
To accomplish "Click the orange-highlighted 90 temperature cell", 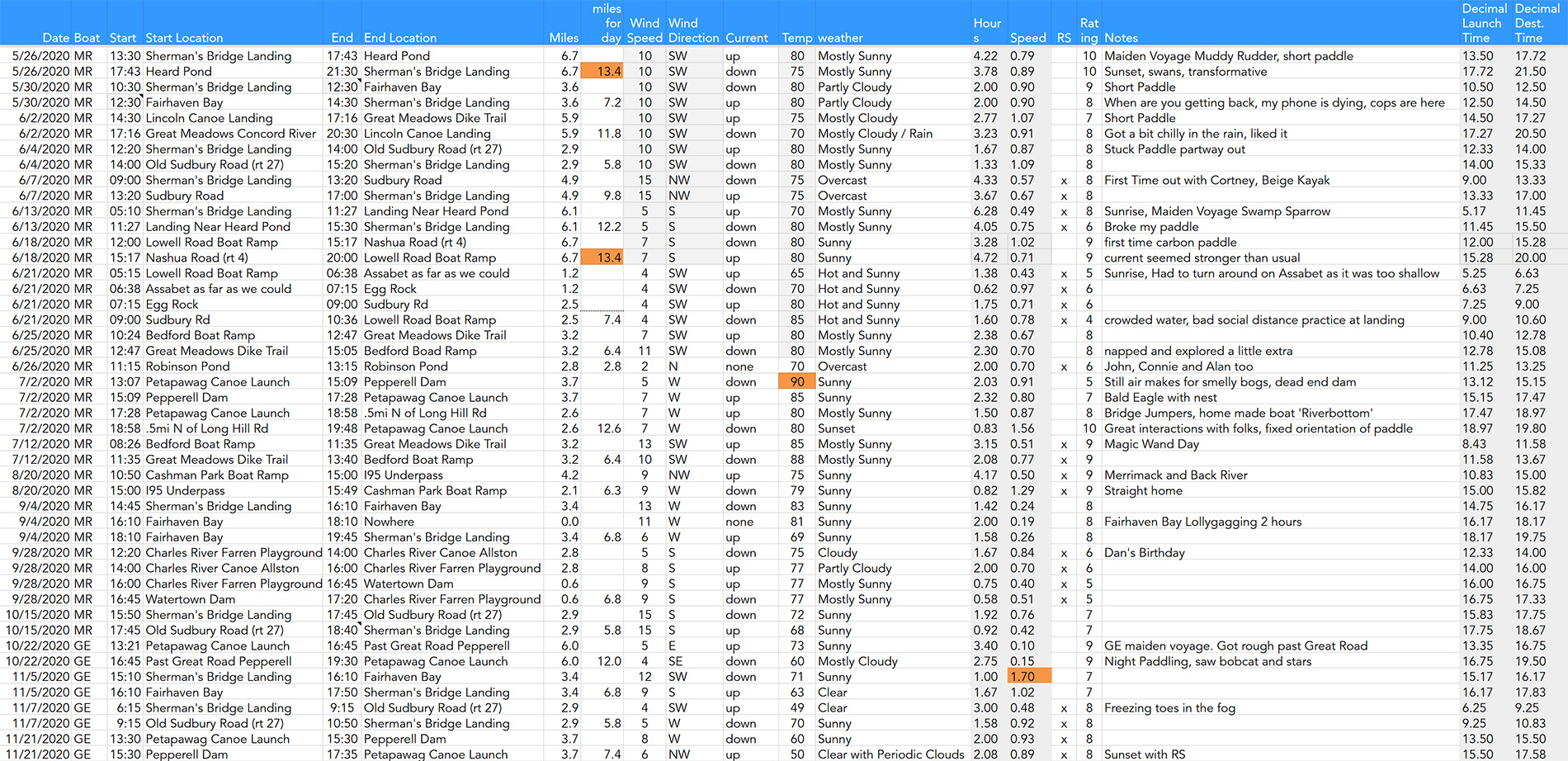I will (796, 382).
